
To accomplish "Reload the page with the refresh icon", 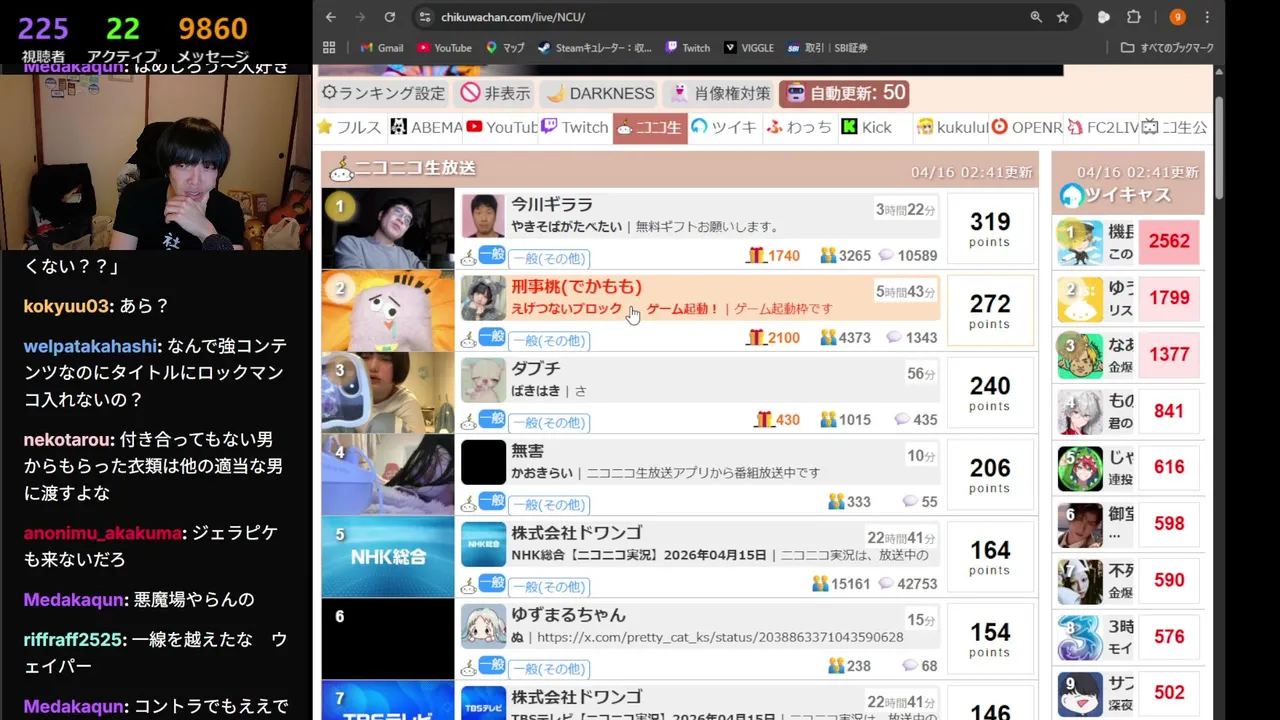I will [389, 17].
